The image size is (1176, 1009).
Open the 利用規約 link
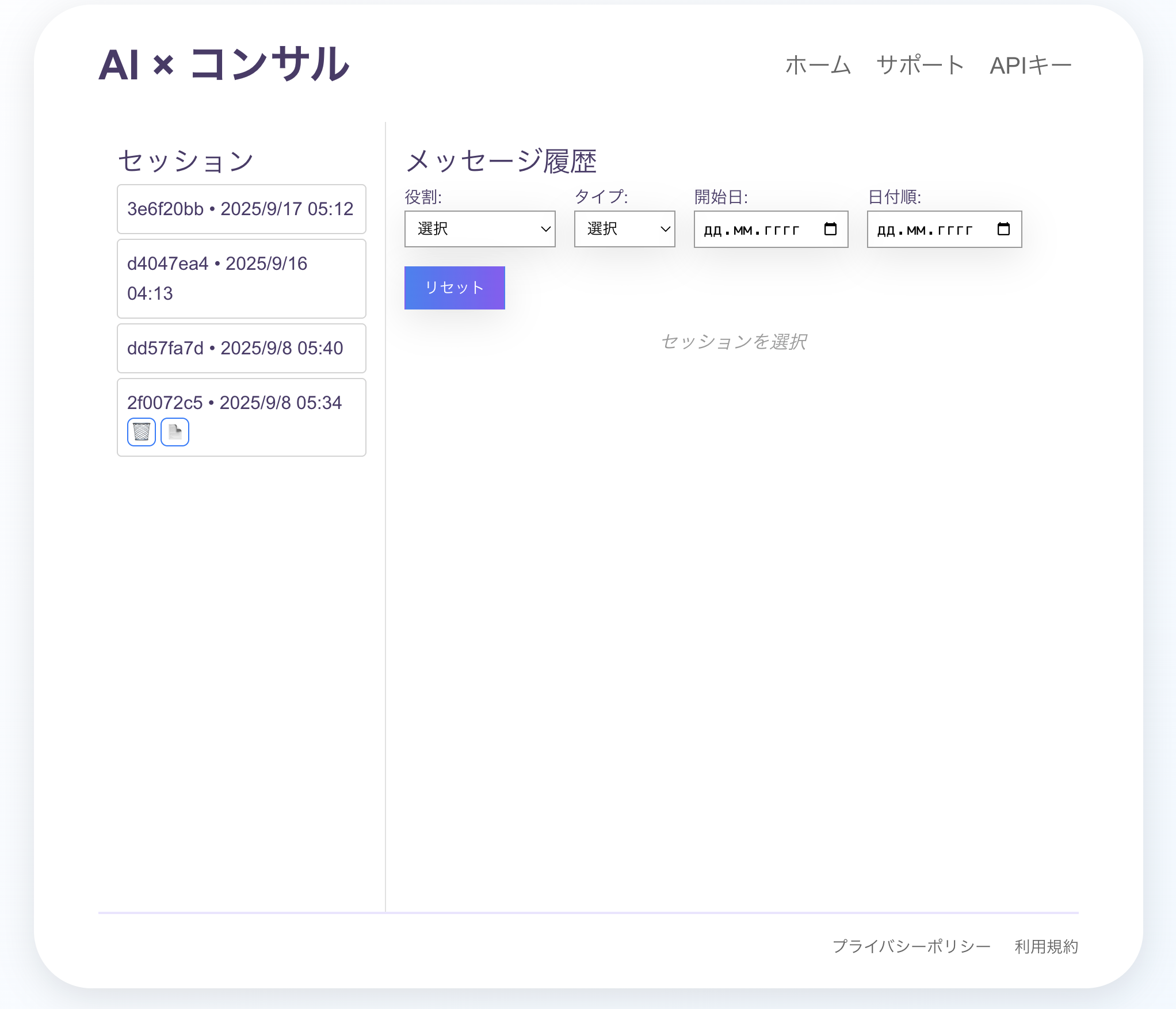click(1046, 946)
